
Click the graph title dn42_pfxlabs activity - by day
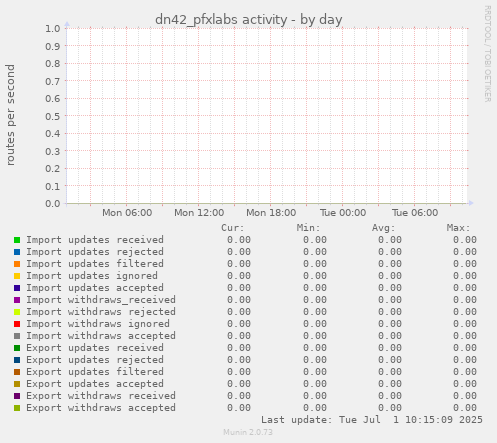(x=249, y=20)
